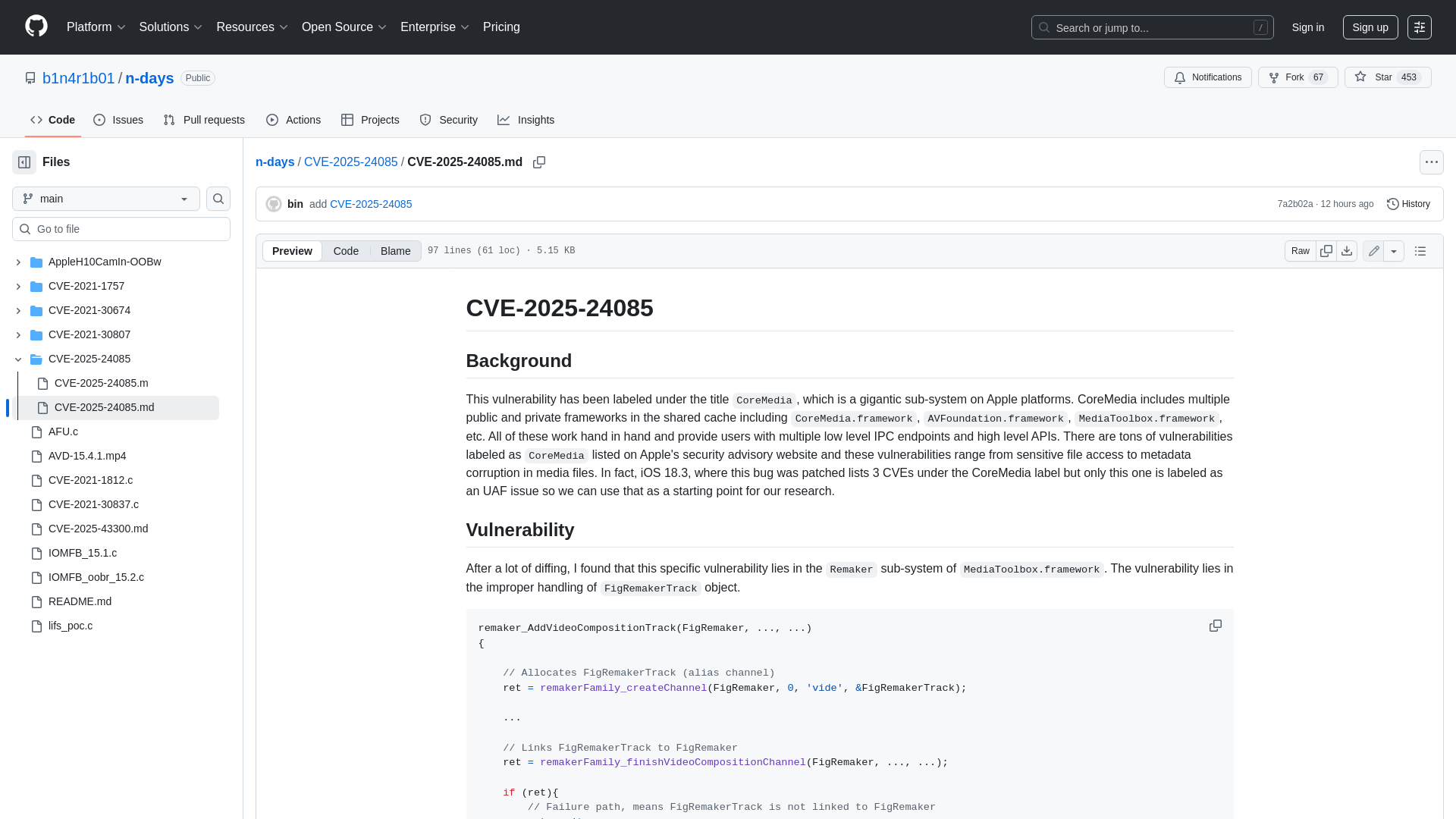Viewport: 1456px width, 819px height.
Task: Copy the CVE-2025-24085.md file path
Action: [x=539, y=162]
